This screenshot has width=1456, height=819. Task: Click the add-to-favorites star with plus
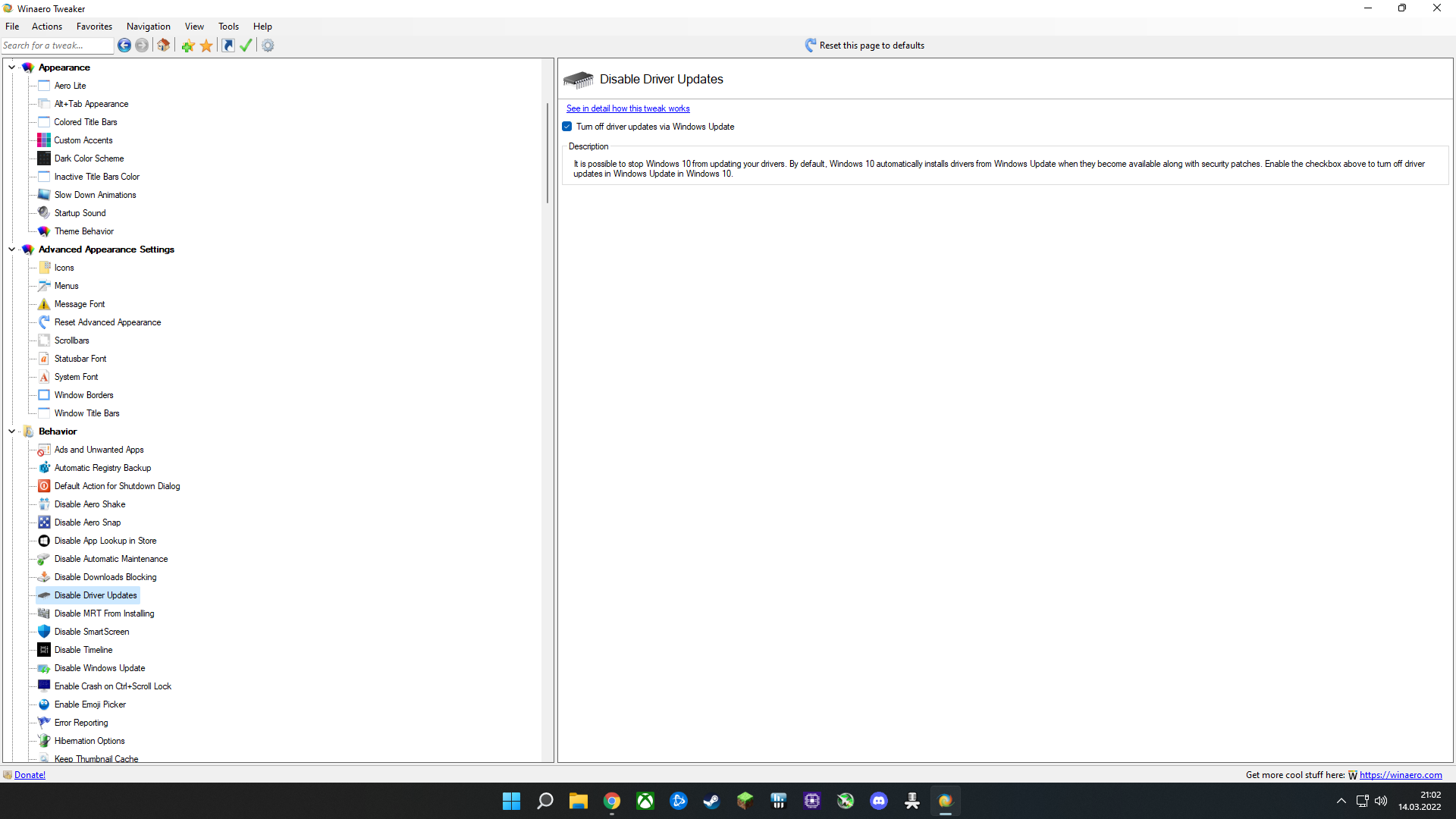[188, 45]
